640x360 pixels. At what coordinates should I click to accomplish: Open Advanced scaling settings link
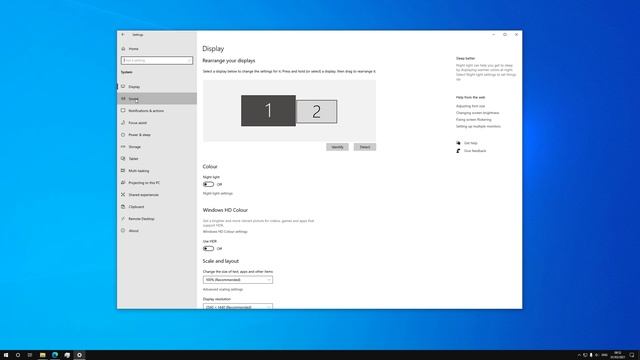tap(223, 289)
